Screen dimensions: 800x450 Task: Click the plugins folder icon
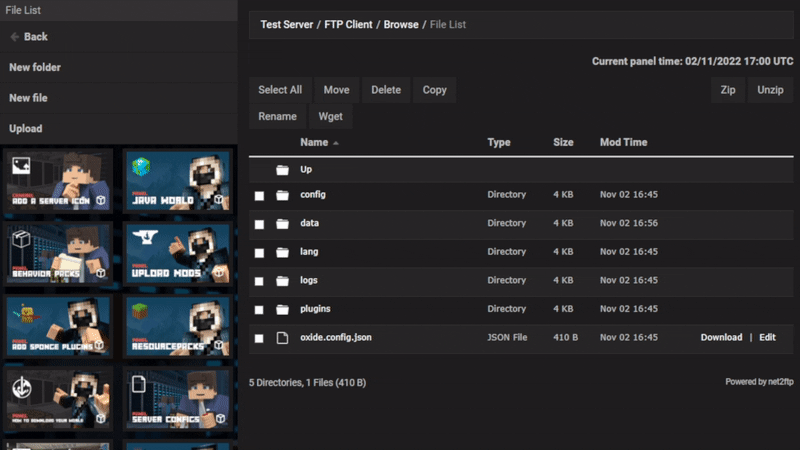[x=282, y=309]
